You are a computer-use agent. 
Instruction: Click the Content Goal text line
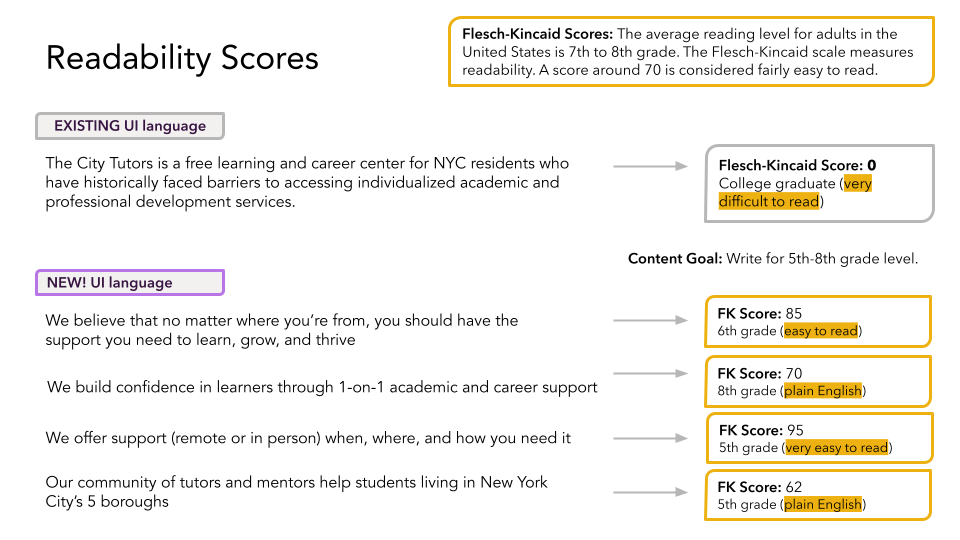pyautogui.click(x=773, y=258)
